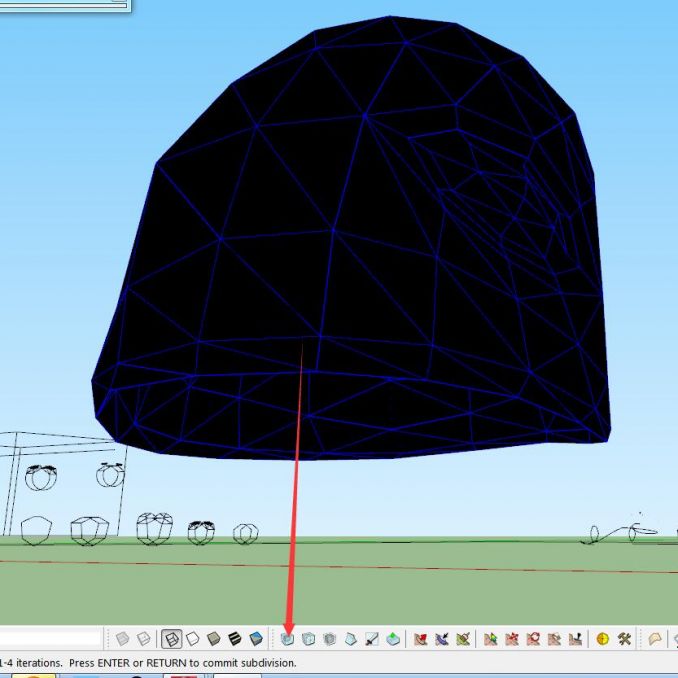The width and height of the screenshot is (678, 678).
Task: Select the Monochrome face style
Action: coord(256,639)
